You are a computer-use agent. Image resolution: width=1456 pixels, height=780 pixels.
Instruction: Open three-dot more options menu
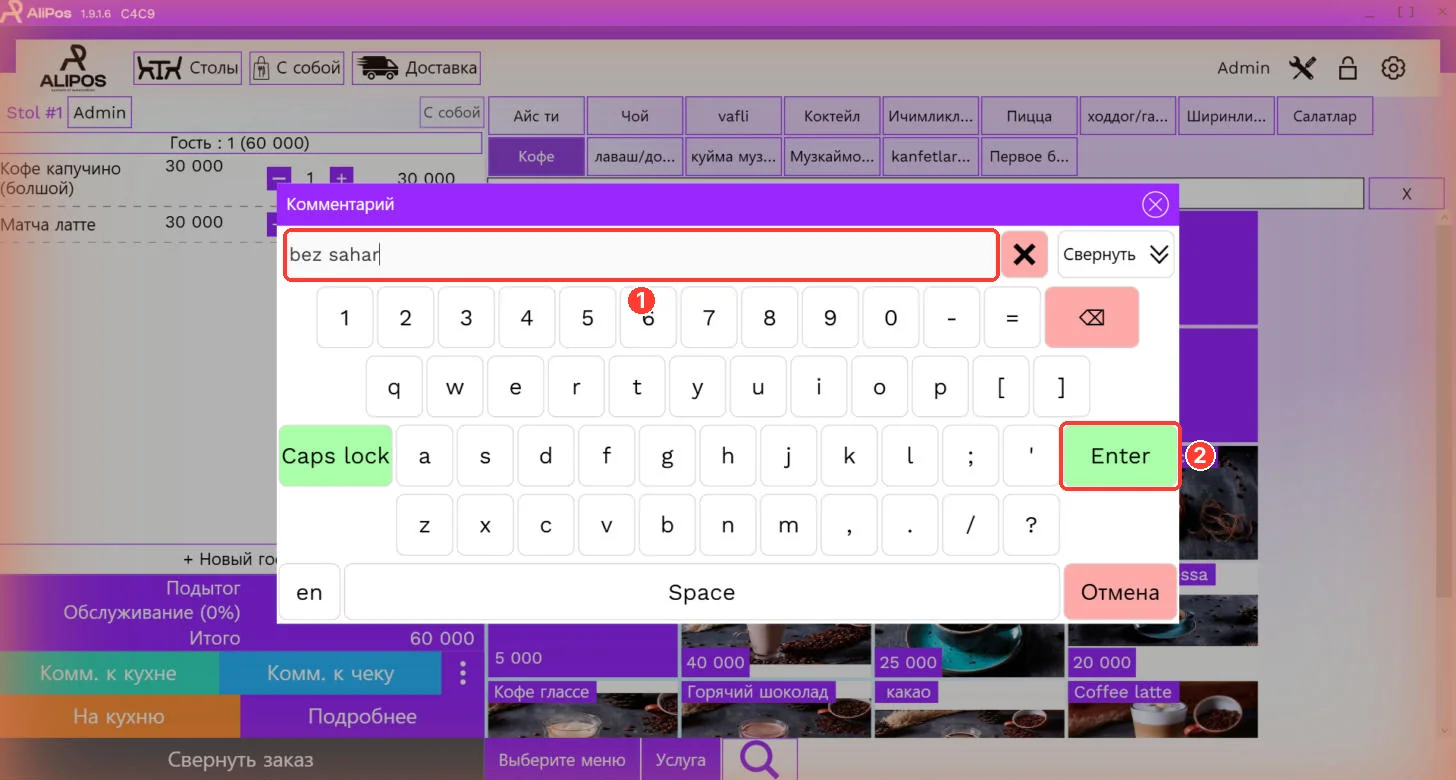tap(462, 673)
